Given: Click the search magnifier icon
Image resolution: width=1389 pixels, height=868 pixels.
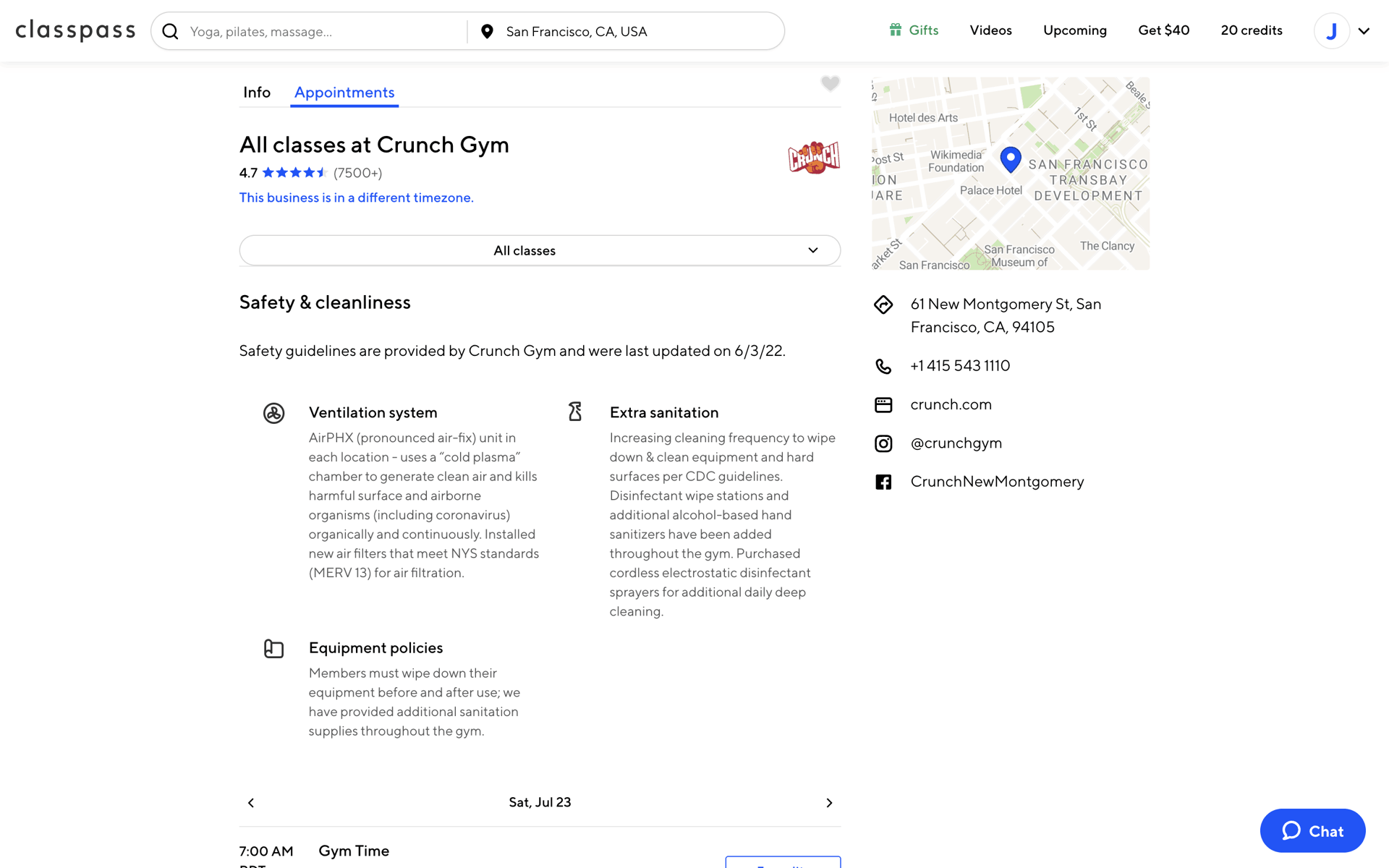Looking at the screenshot, I should point(170,31).
